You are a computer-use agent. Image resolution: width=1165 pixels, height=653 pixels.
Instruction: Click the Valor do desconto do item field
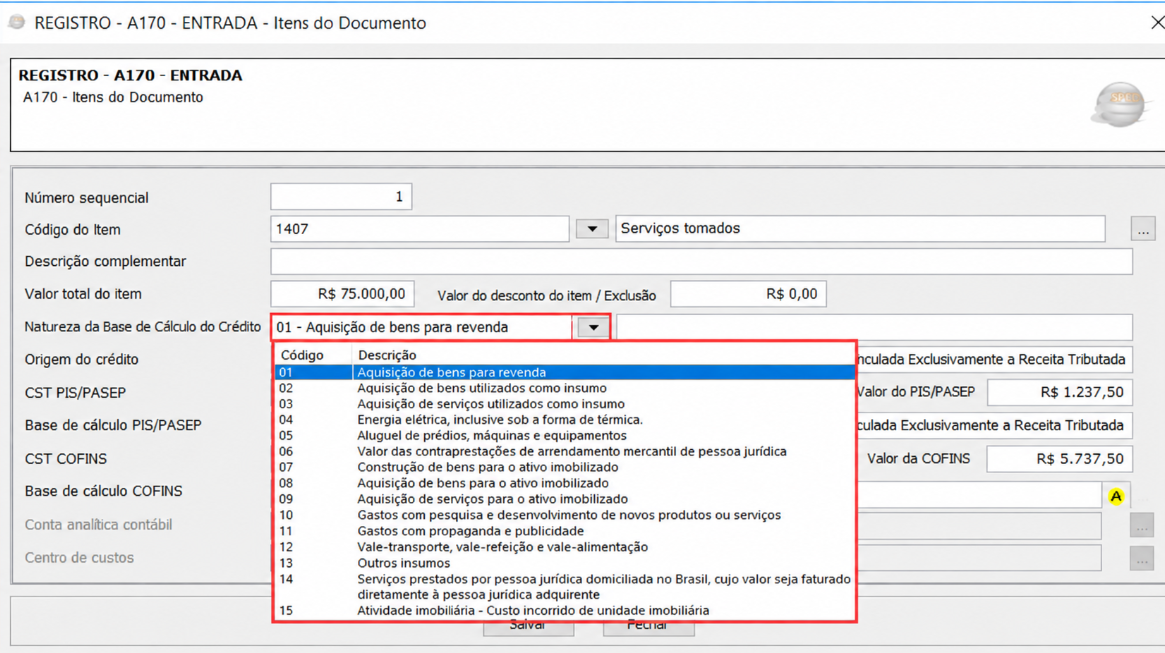click(x=748, y=294)
